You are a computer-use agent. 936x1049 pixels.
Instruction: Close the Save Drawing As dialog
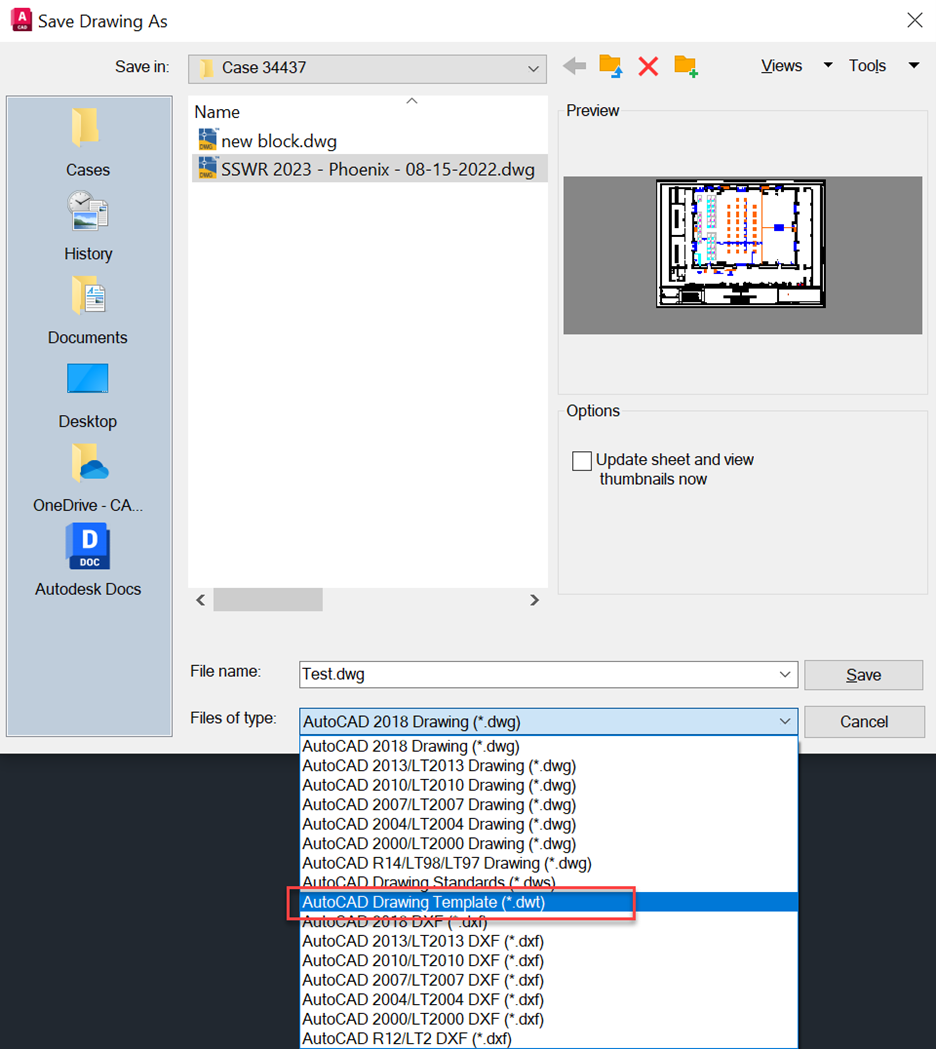pyautogui.click(x=915, y=20)
